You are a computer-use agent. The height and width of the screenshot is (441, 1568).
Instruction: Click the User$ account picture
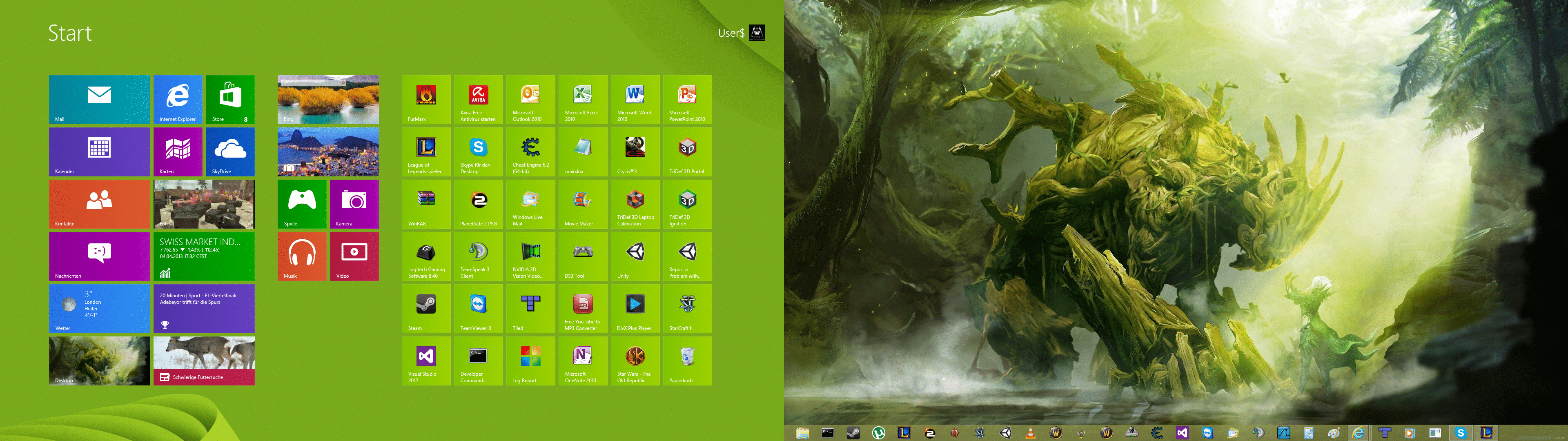(x=757, y=33)
